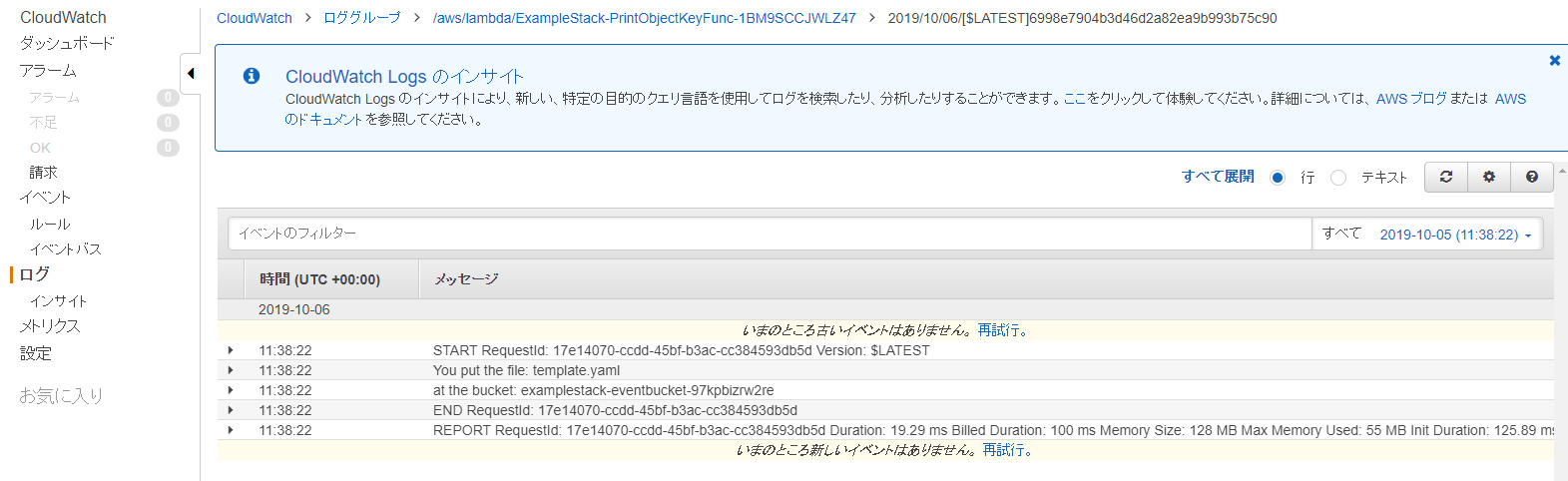This screenshot has width=1568, height=481.
Task: Open インサイト in the sidebar
Action: point(58,300)
